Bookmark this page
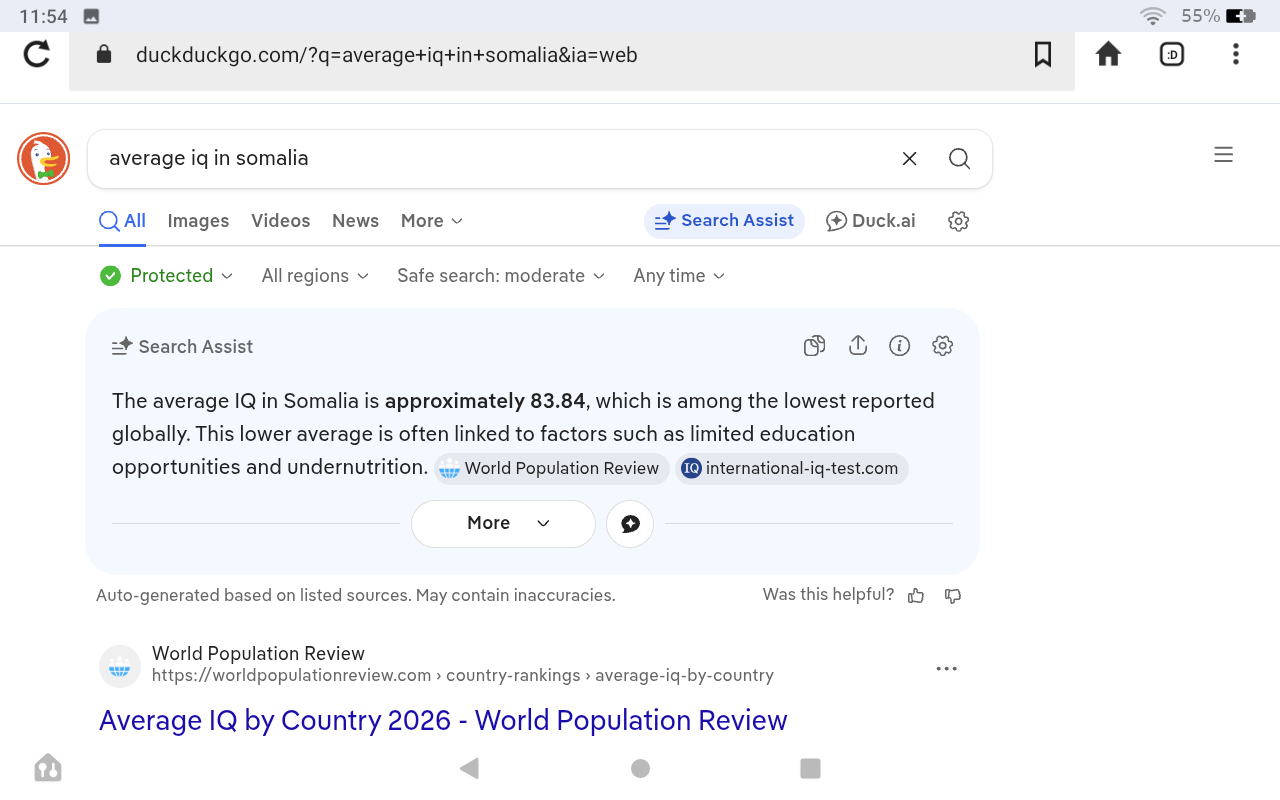The height and width of the screenshot is (800, 1280). 1043,54
